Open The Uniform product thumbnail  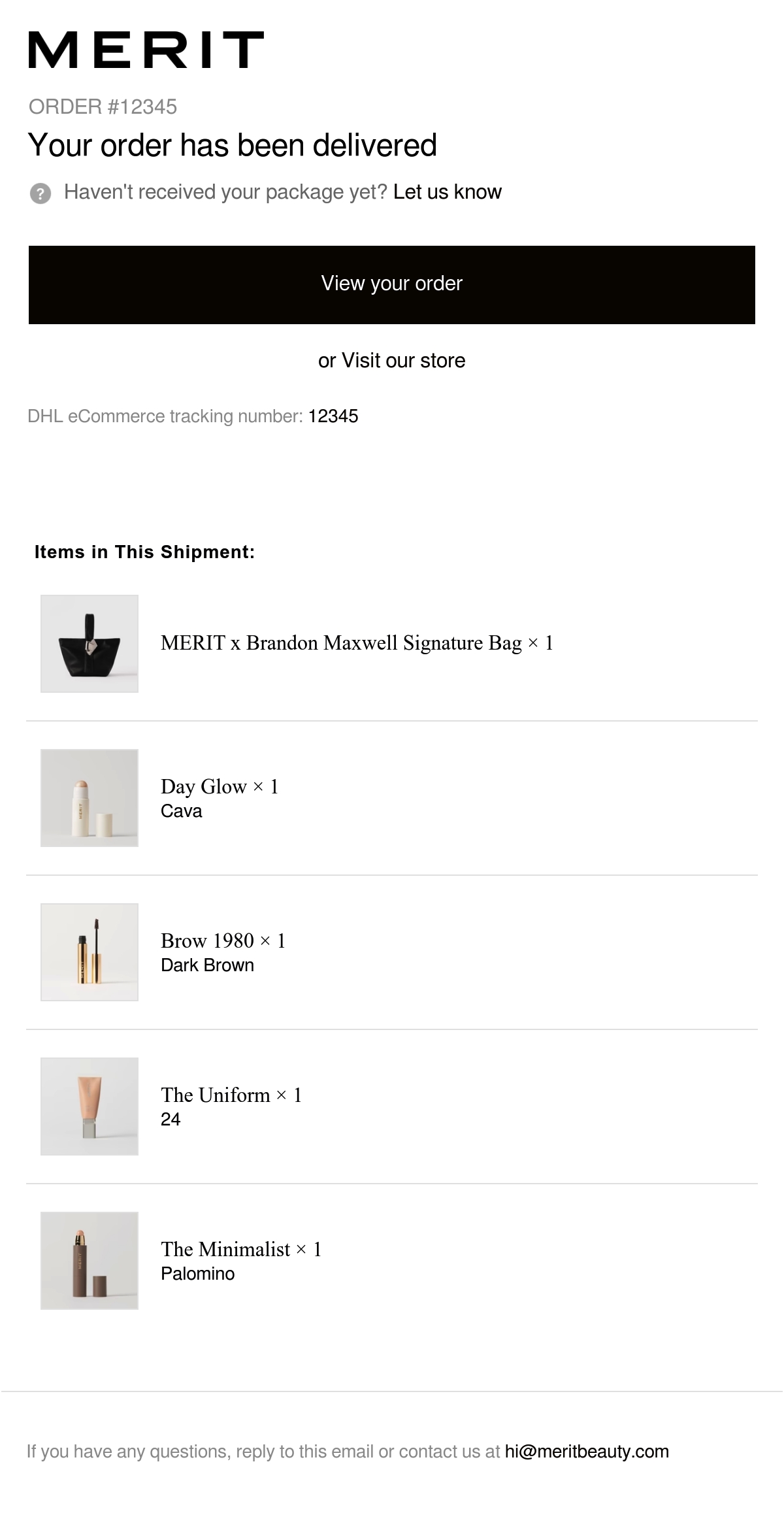tap(90, 1107)
